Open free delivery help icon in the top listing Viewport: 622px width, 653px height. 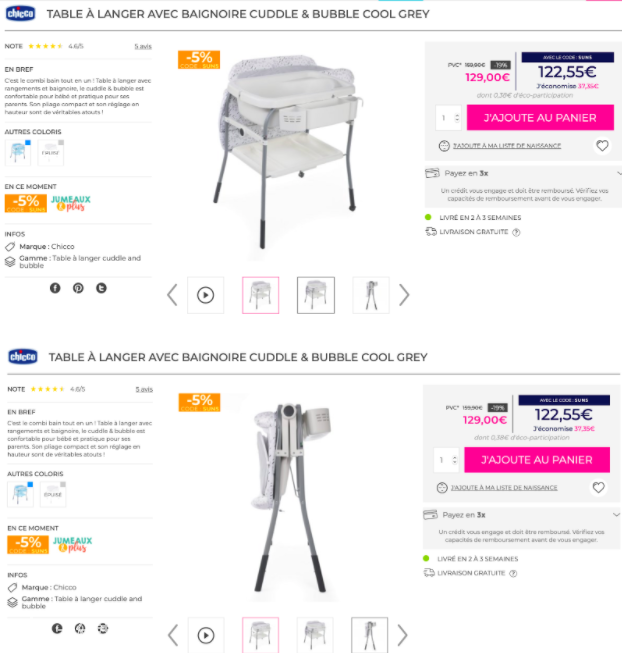[516, 232]
